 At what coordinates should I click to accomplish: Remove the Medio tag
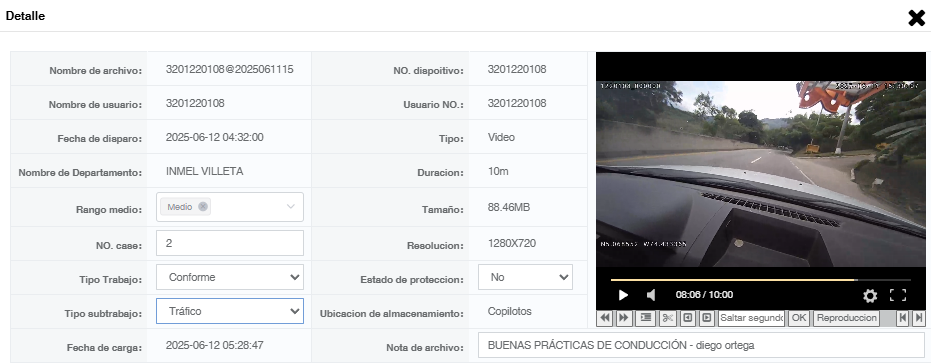tap(202, 207)
